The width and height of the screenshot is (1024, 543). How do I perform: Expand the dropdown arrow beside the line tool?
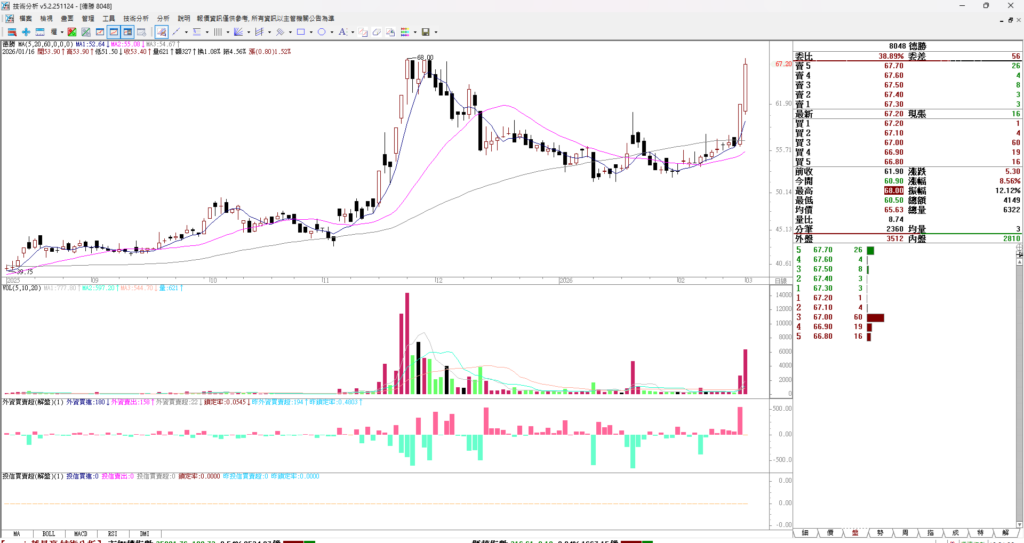187,32
